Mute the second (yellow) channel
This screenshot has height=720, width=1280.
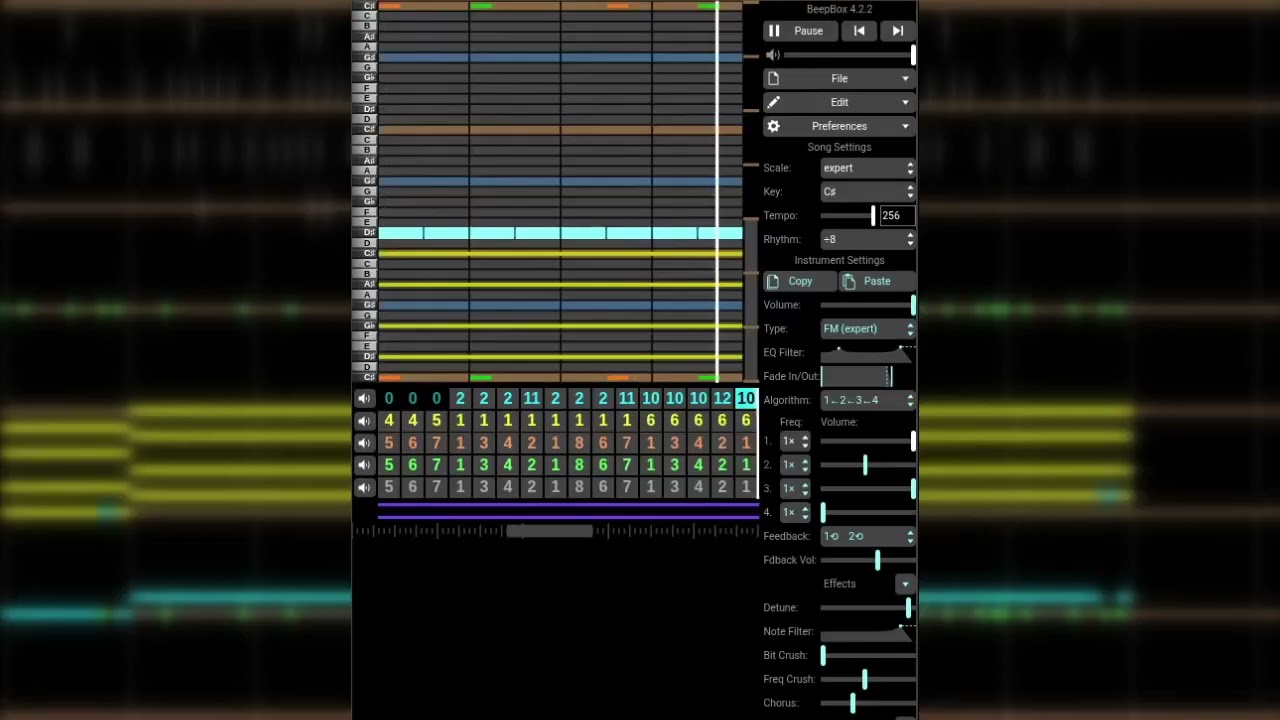[364, 421]
